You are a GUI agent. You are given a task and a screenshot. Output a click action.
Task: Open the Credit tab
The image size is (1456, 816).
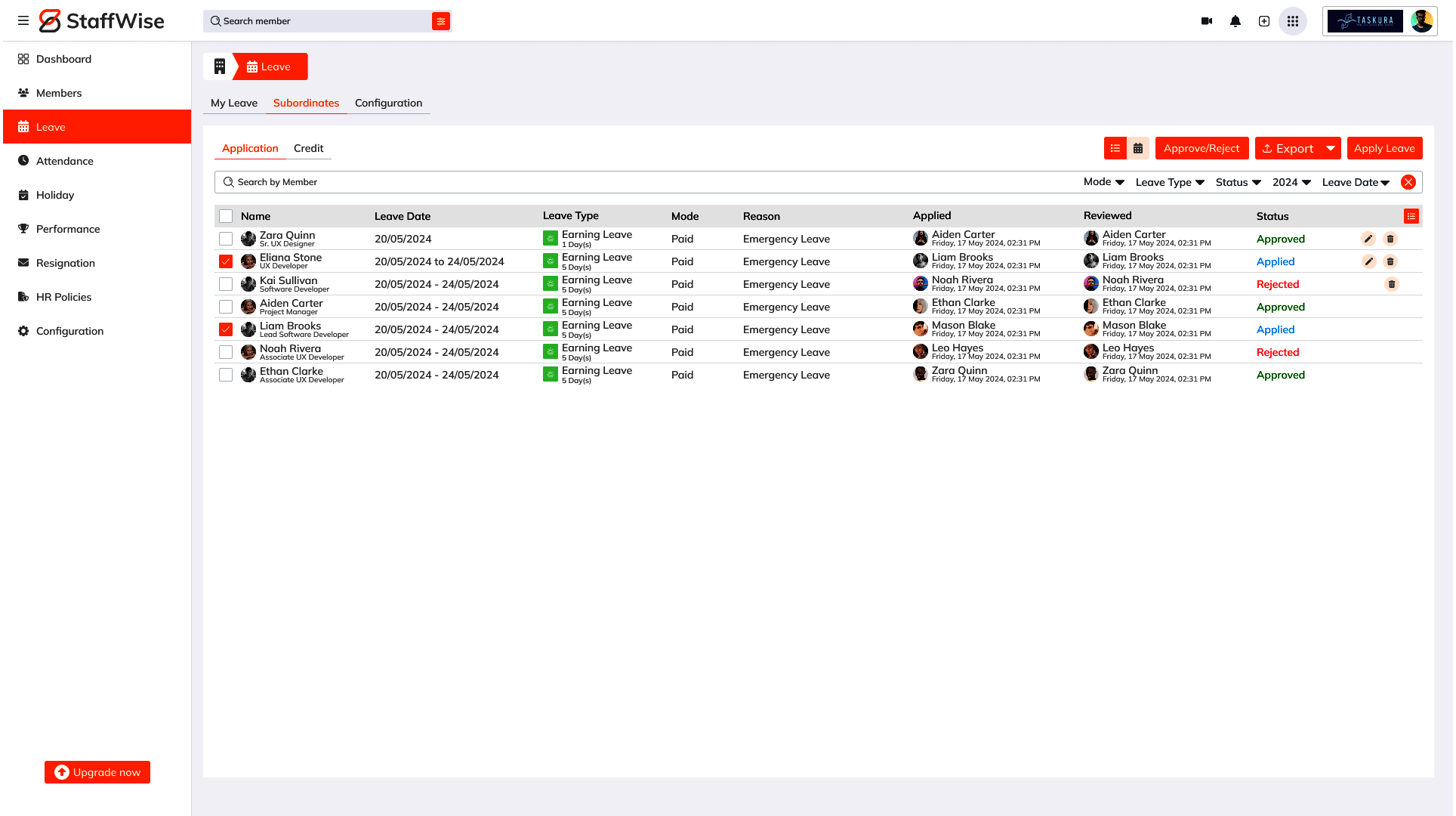click(x=308, y=148)
